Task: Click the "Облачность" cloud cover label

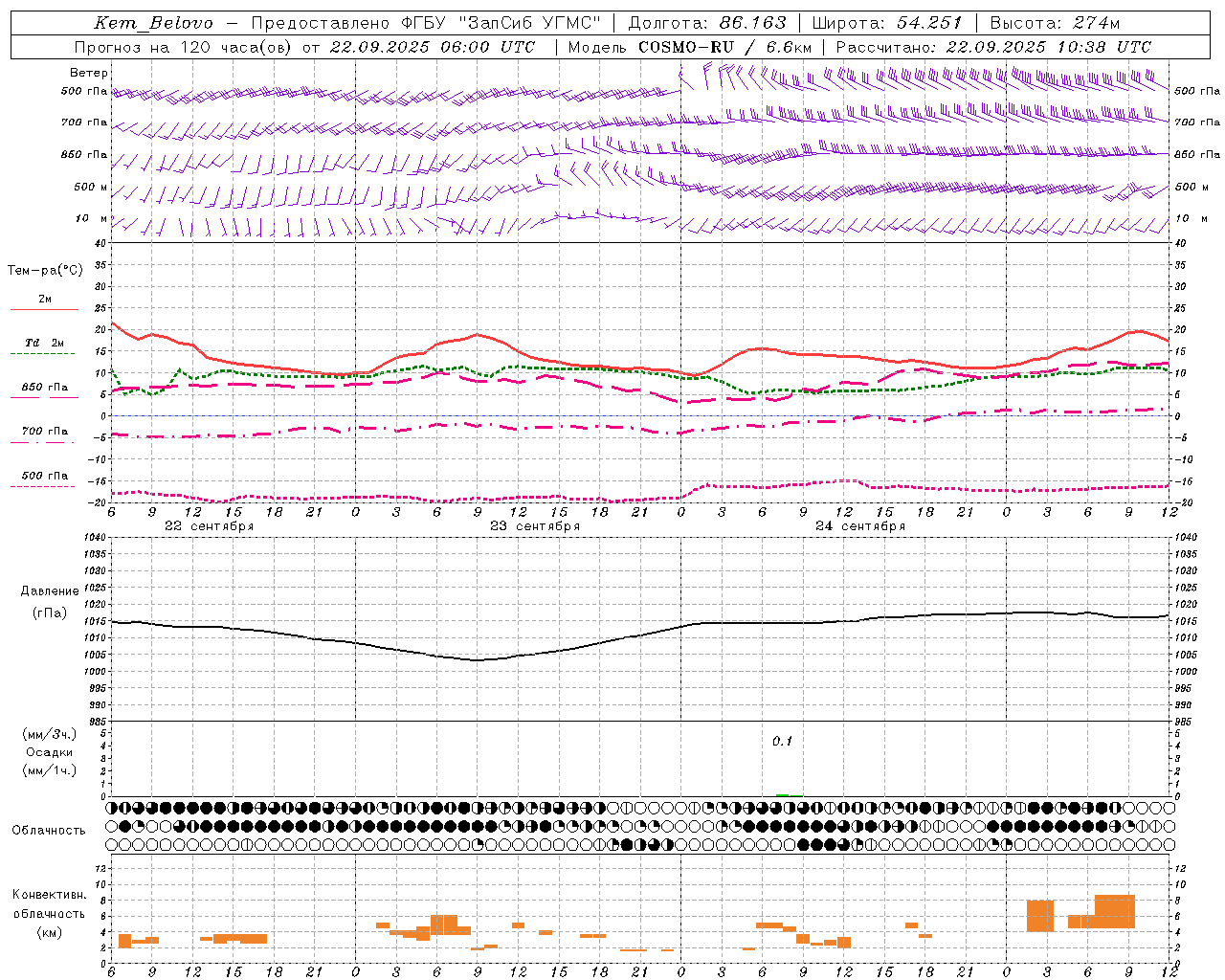Action: [49, 831]
